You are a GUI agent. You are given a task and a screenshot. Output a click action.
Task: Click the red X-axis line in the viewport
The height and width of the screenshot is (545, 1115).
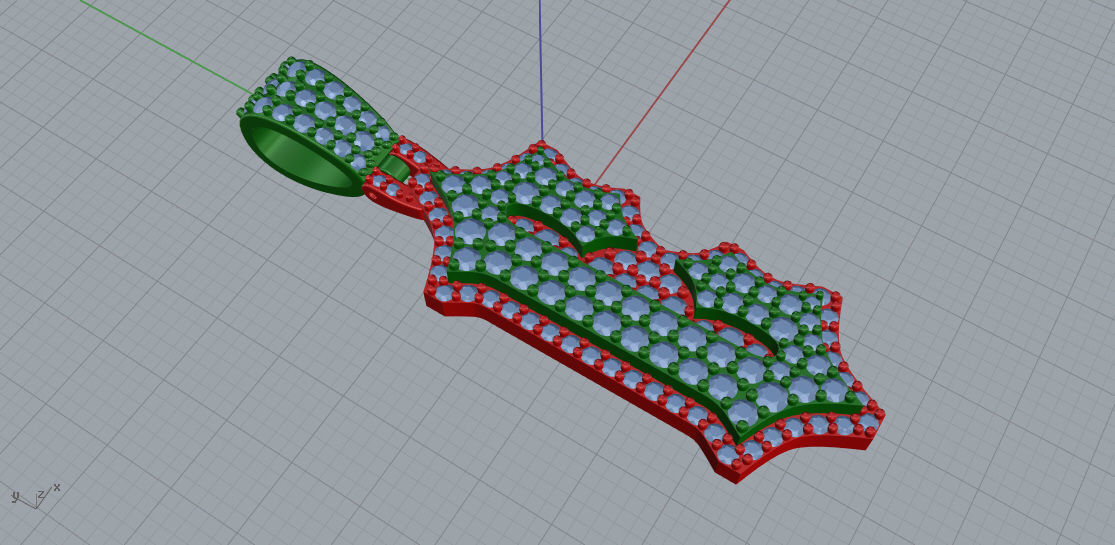663,91
